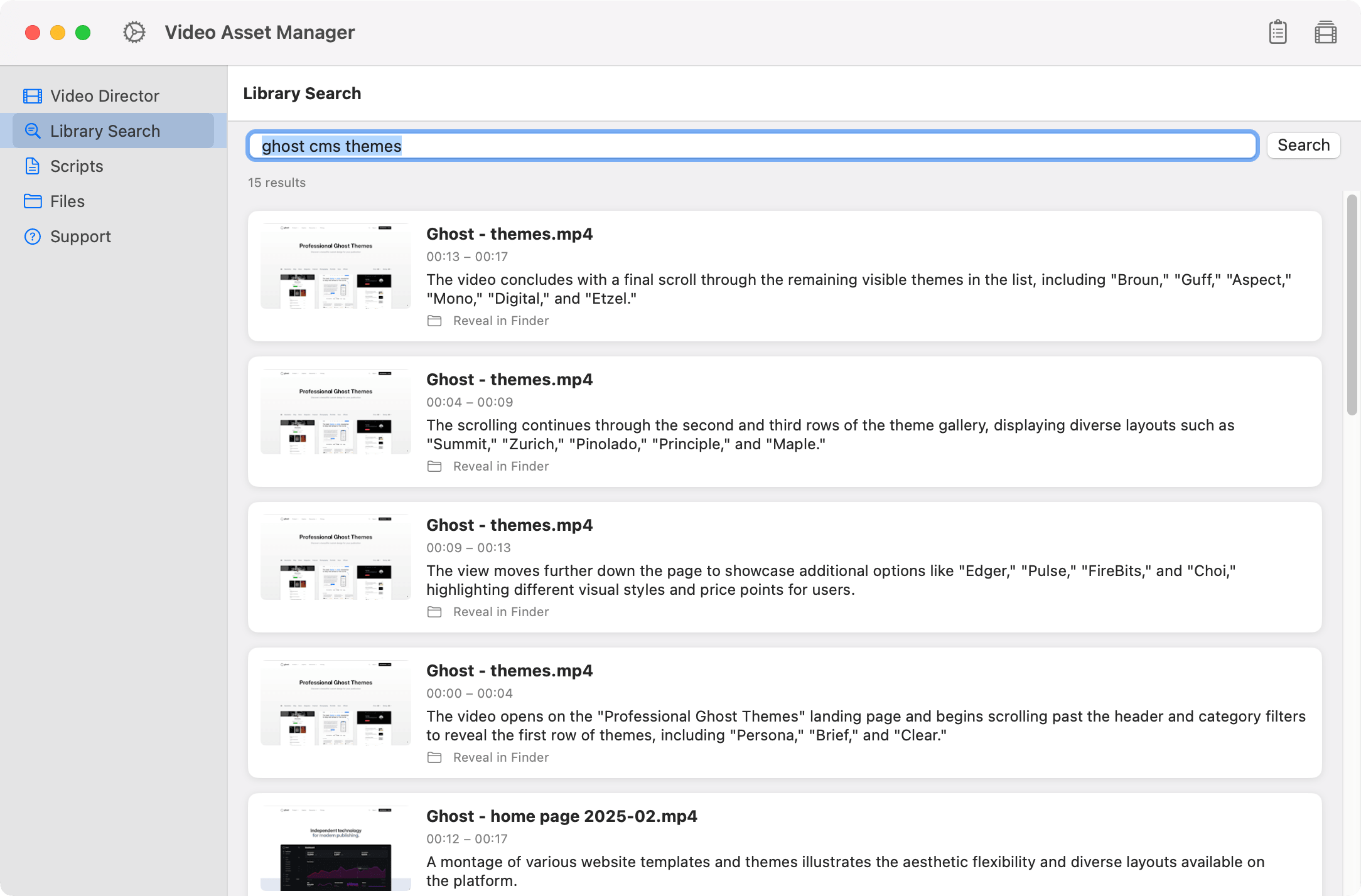
Task: Switch to Scripts in the sidebar
Action: point(77,166)
